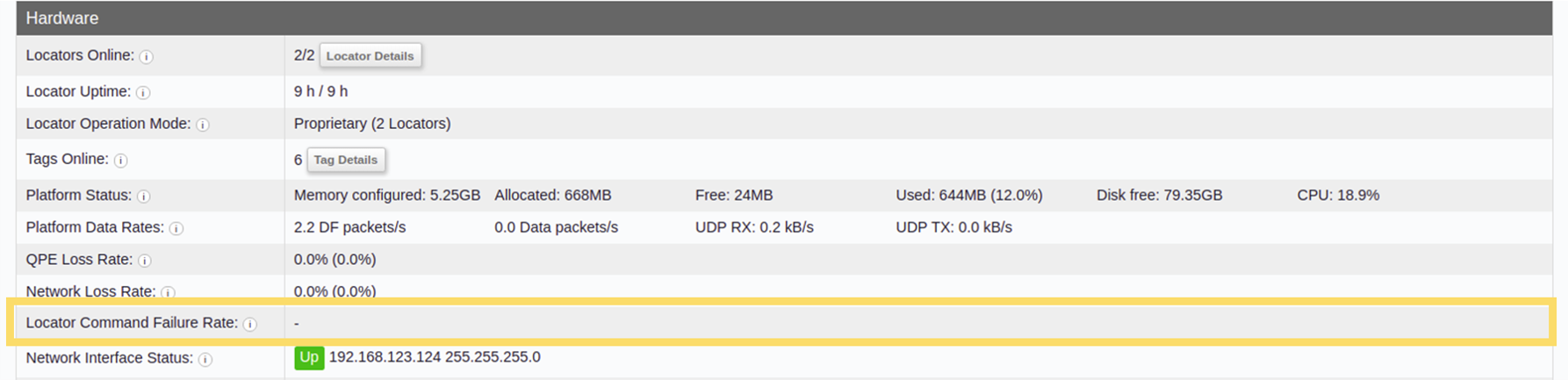Click info icon beside Locator Uptime
Image resolution: width=1568 pixels, height=380 pixels.
pos(143,93)
